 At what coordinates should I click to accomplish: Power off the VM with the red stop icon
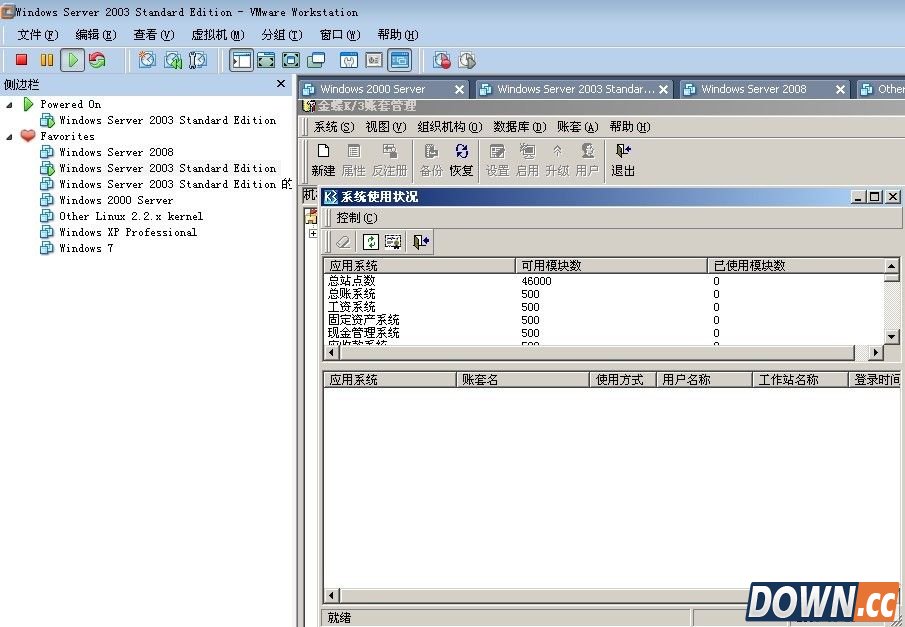[x=20, y=60]
